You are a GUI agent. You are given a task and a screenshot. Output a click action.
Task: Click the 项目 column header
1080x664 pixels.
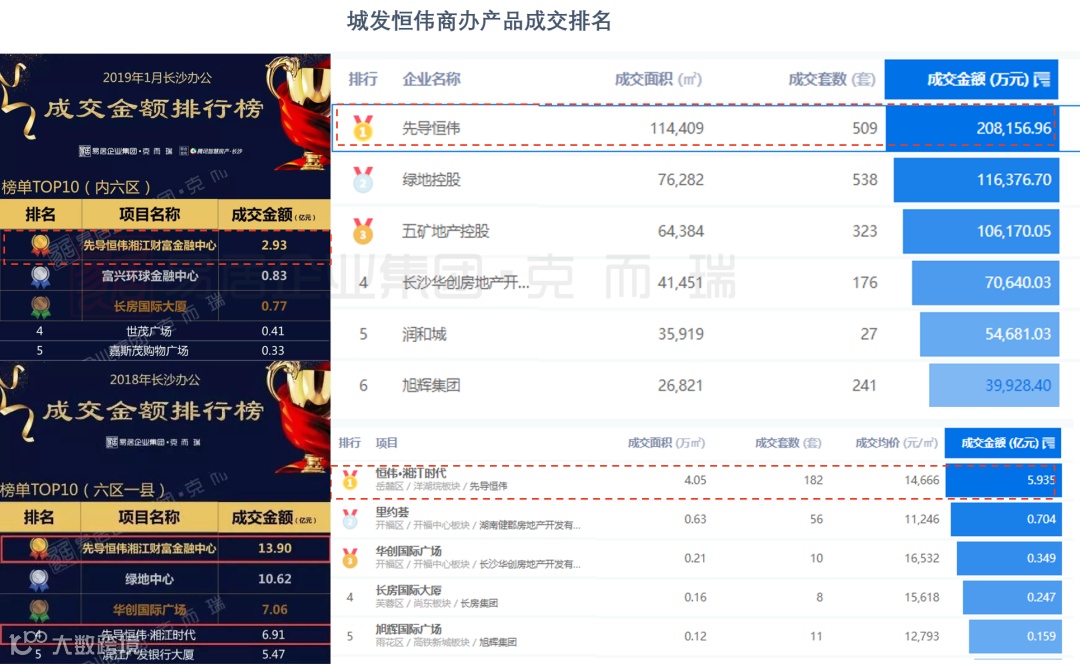[x=386, y=443]
